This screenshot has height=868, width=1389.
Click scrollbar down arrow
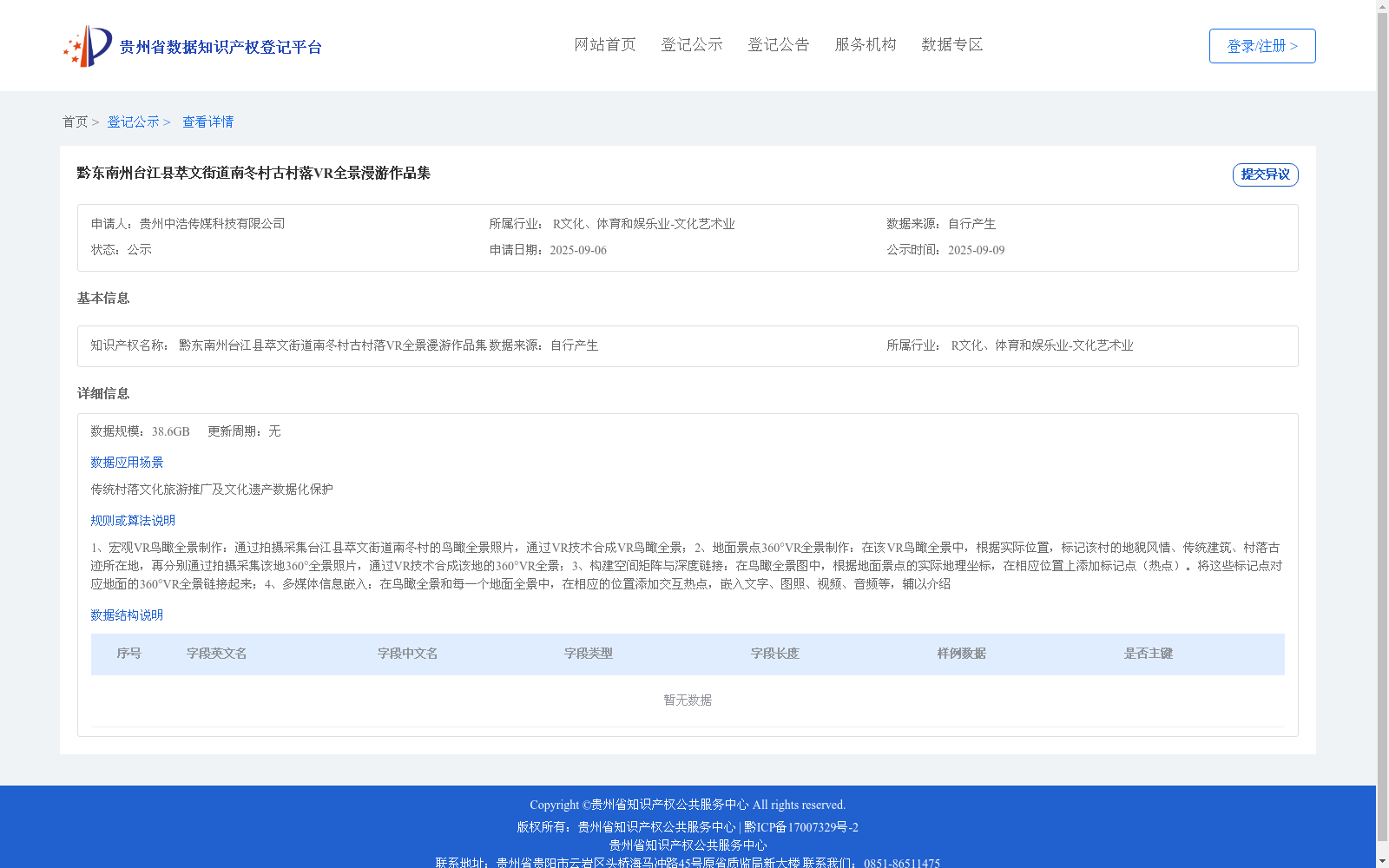point(1382,861)
